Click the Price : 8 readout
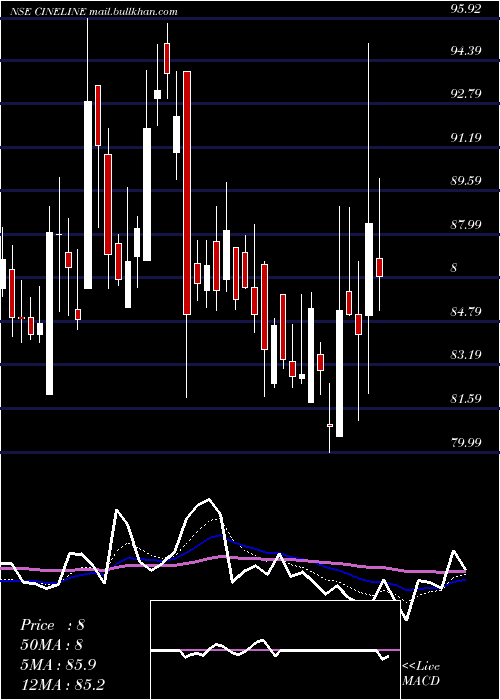The width and height of the screenshot is (500, 700). click(x=52, y=625)
